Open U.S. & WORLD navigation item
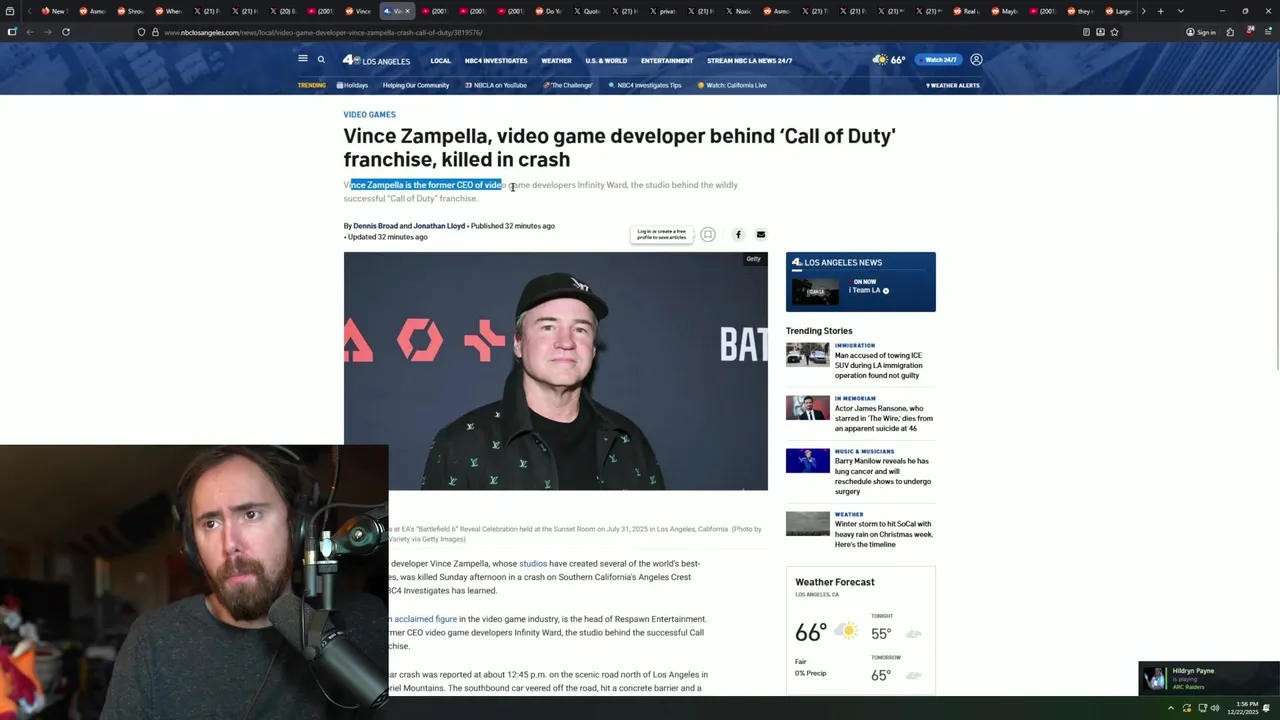 coord(606,60)
